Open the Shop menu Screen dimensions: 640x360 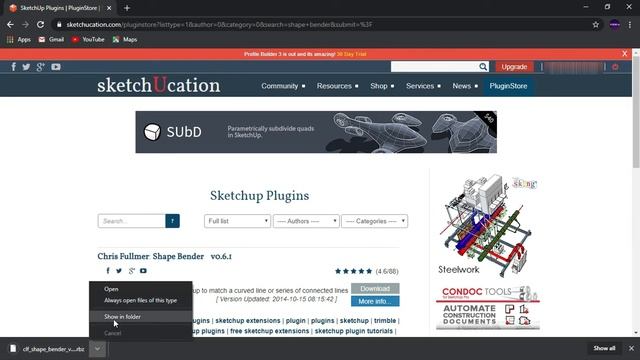point(382,86)
